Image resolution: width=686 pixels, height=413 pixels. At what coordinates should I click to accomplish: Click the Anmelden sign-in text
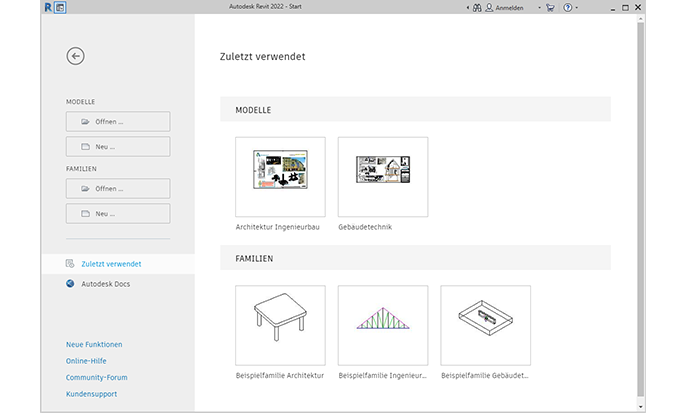[x=509, y=8]
